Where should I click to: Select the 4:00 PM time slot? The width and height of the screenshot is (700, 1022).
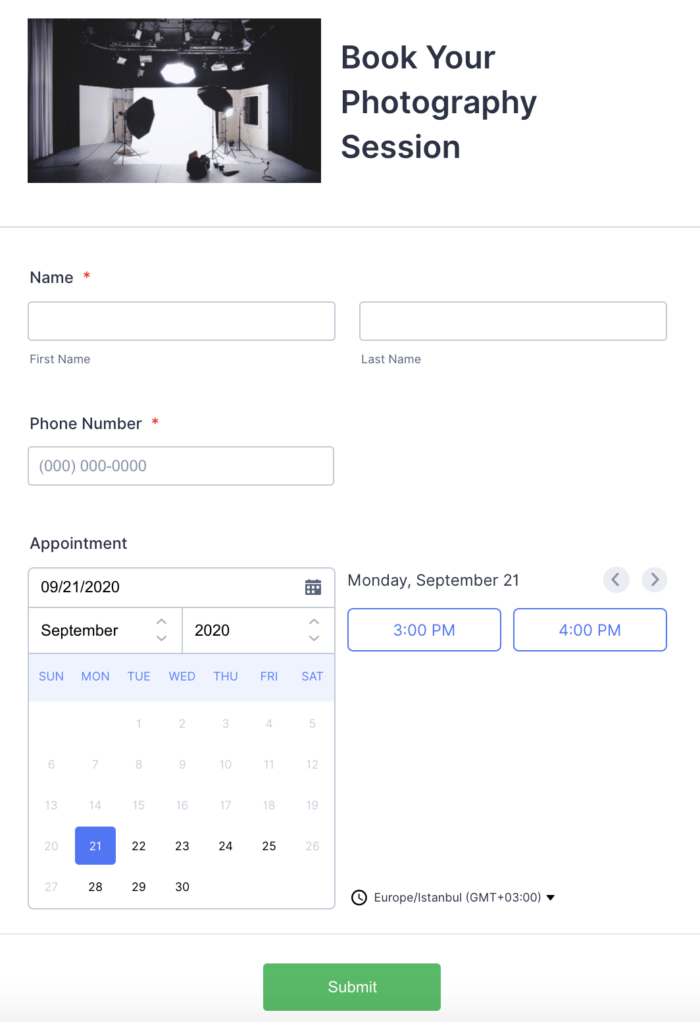tap(589, 630)
